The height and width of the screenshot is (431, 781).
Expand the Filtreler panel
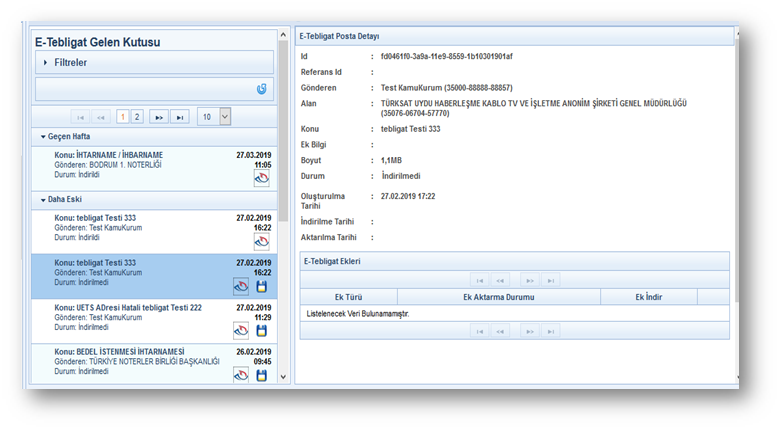coord(46,63)
